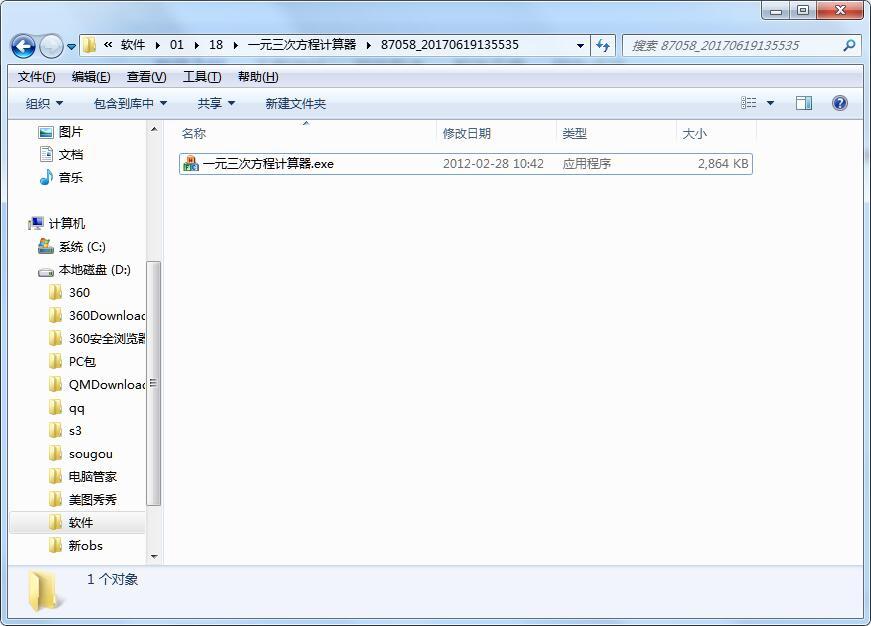Click the 01 breadcrumb

click(177, 45)
